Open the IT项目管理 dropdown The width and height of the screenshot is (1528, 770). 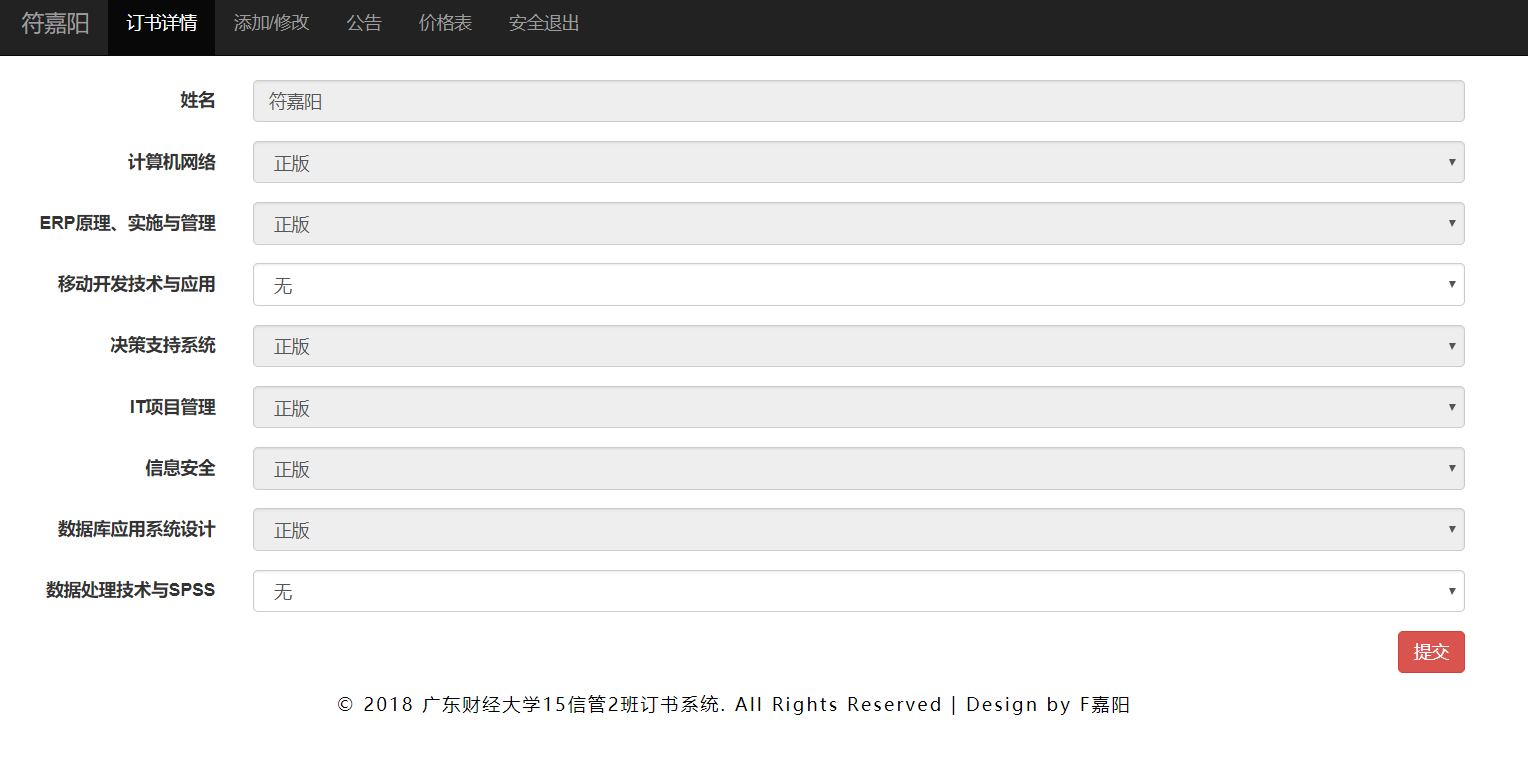[858, 407]
